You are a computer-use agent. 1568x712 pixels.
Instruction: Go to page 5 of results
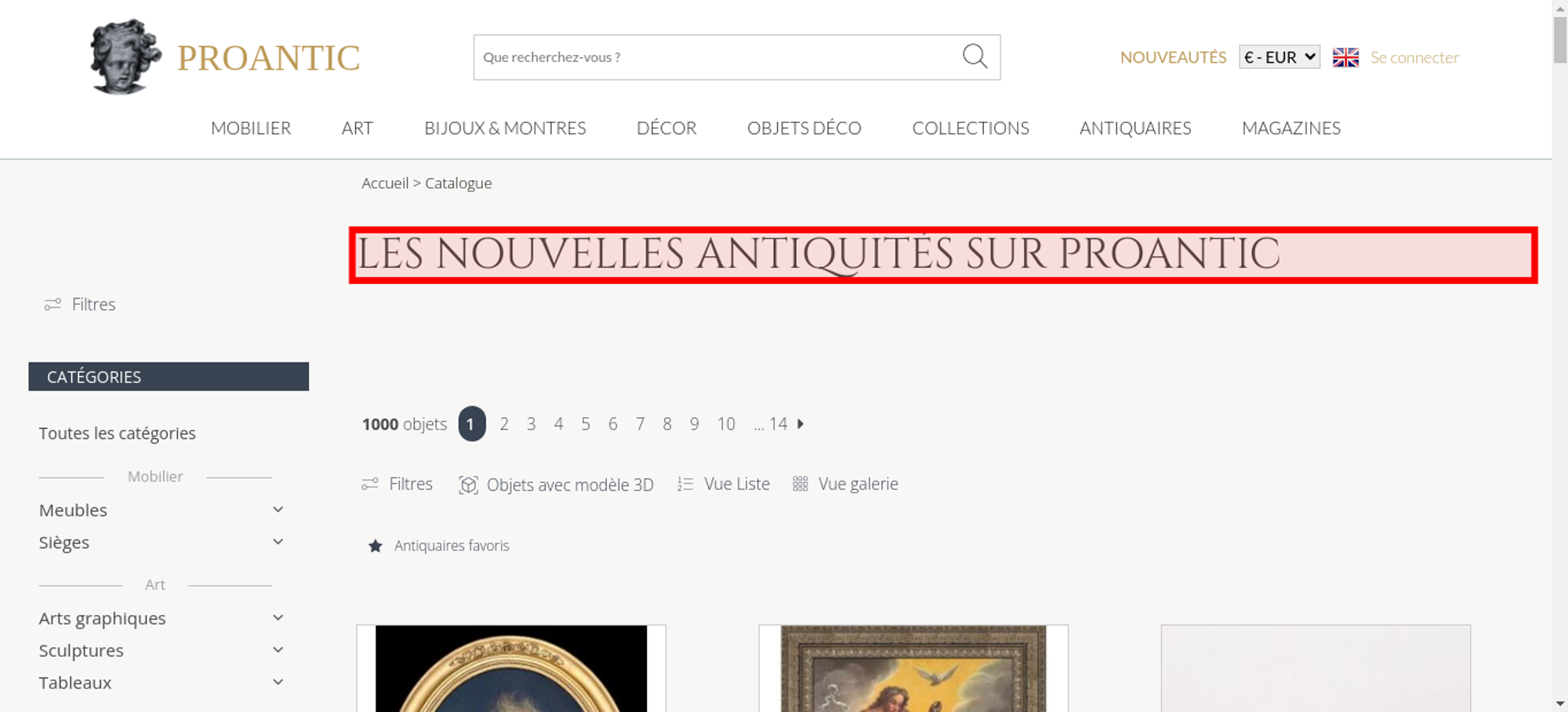pos(585,424)
